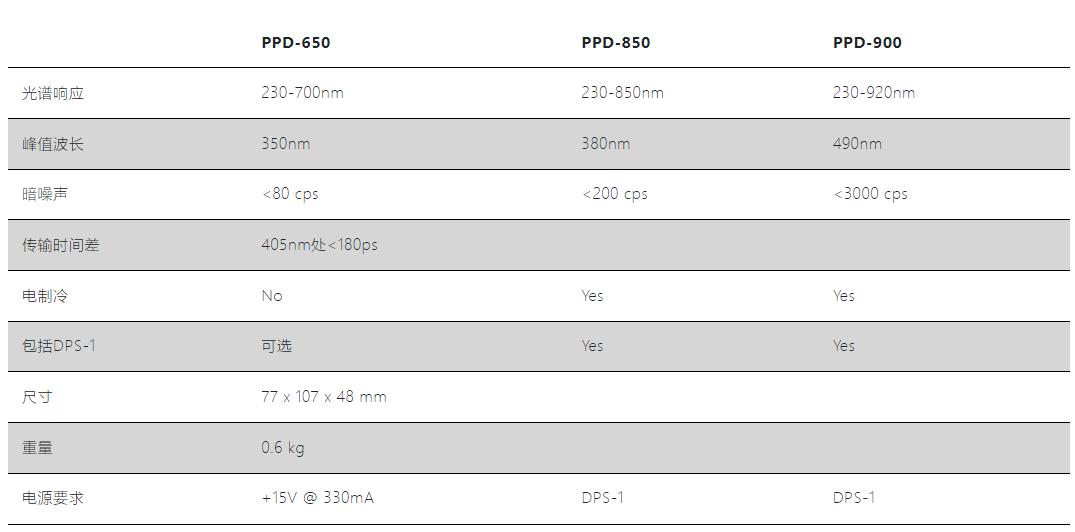Click the PPD-650 column header
The image size is (1075, 532).
point(295,42)
